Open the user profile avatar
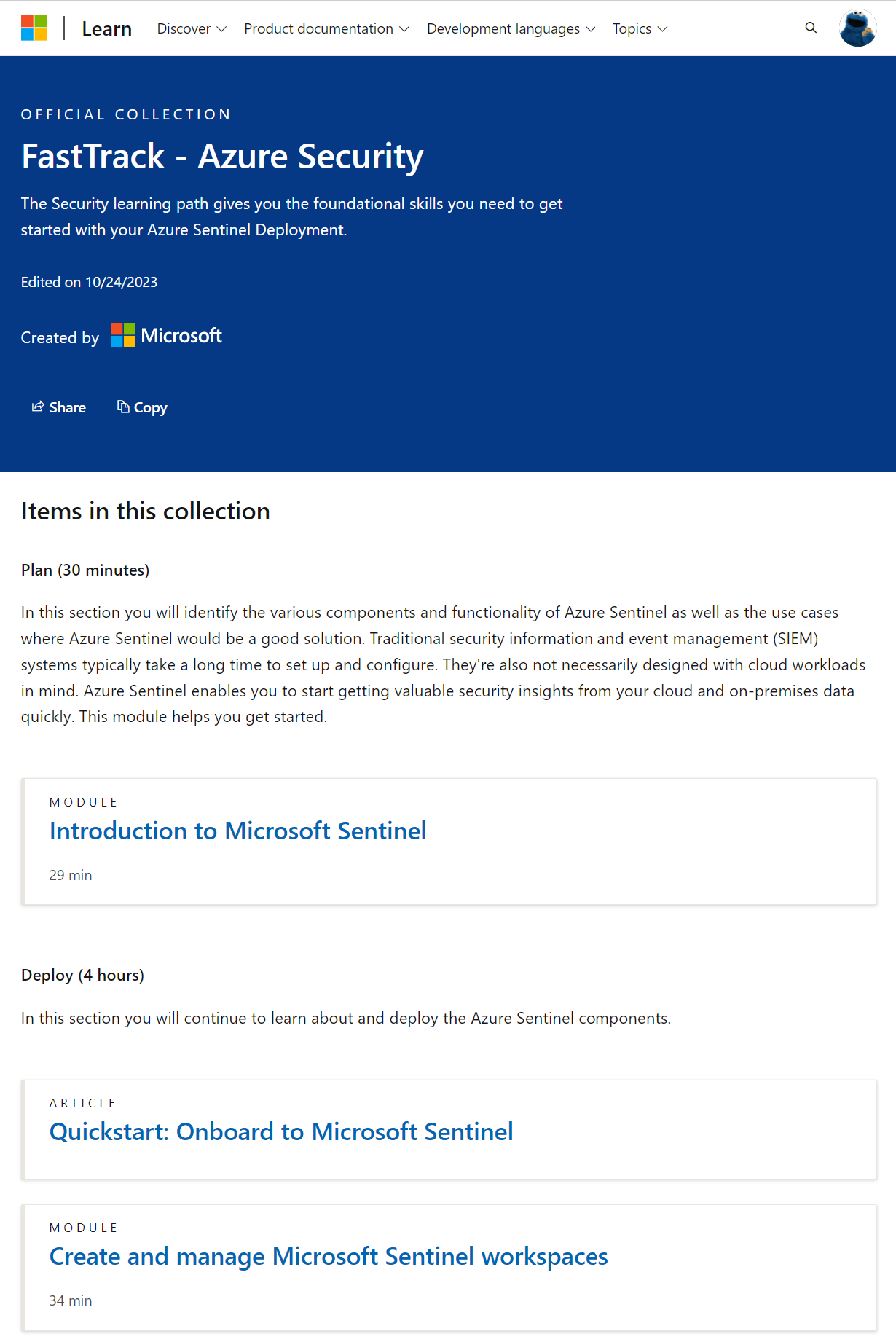 857,28
